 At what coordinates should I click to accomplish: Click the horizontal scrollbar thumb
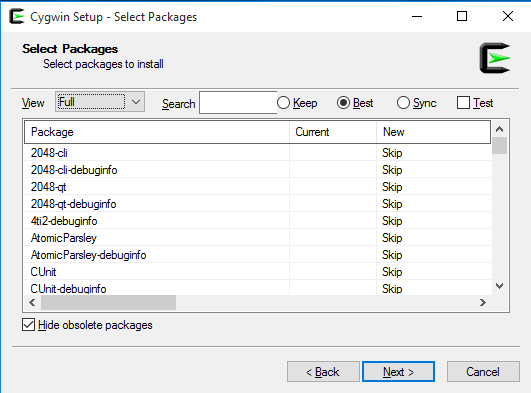coord(108,302)
